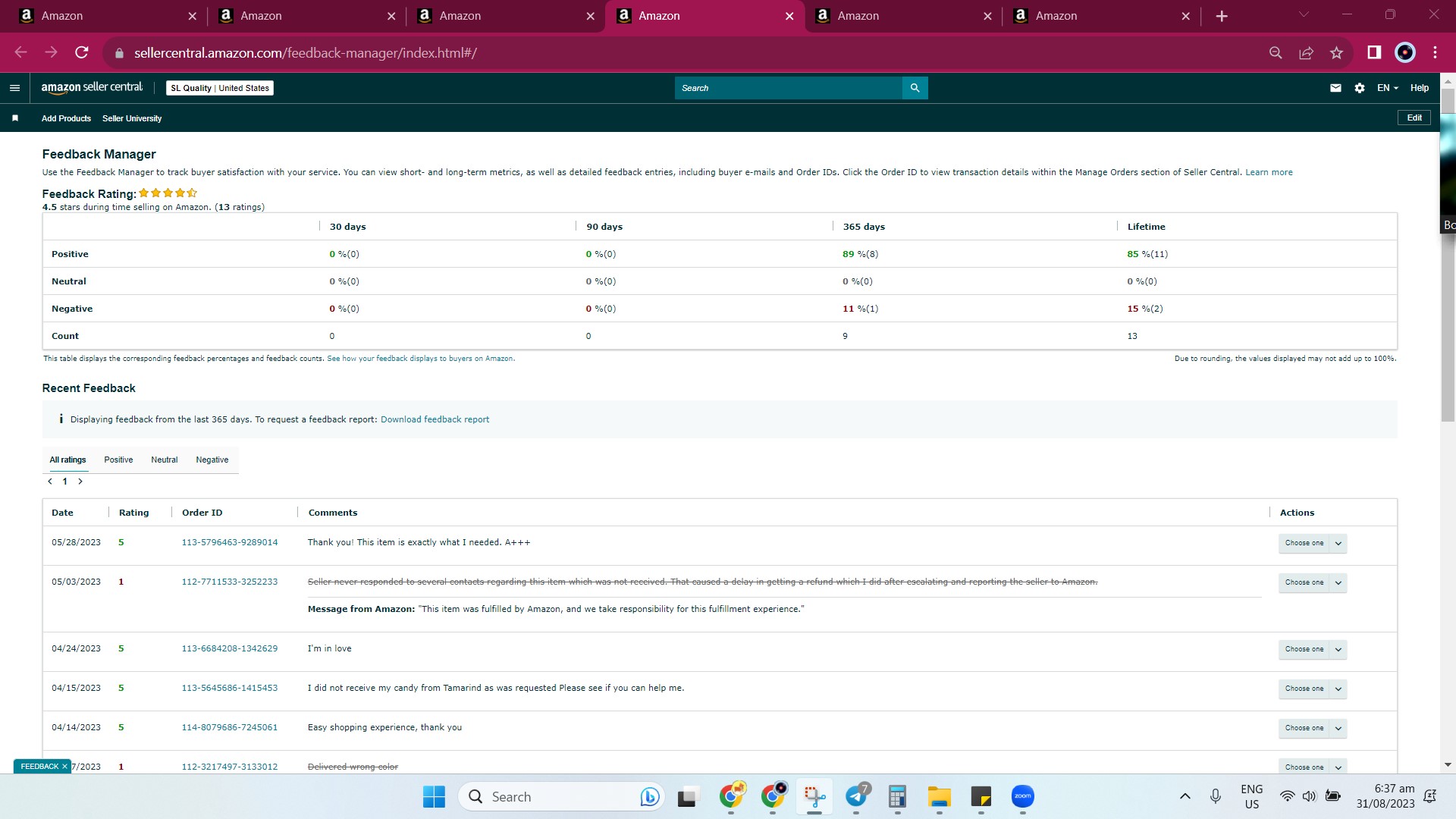Open feedback display to buyers link

click(x=421, y=359)
